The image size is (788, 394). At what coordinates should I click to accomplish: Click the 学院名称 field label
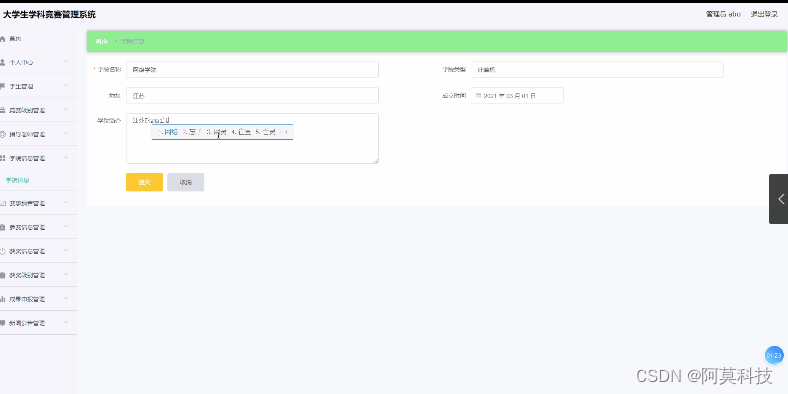(109, 70)
